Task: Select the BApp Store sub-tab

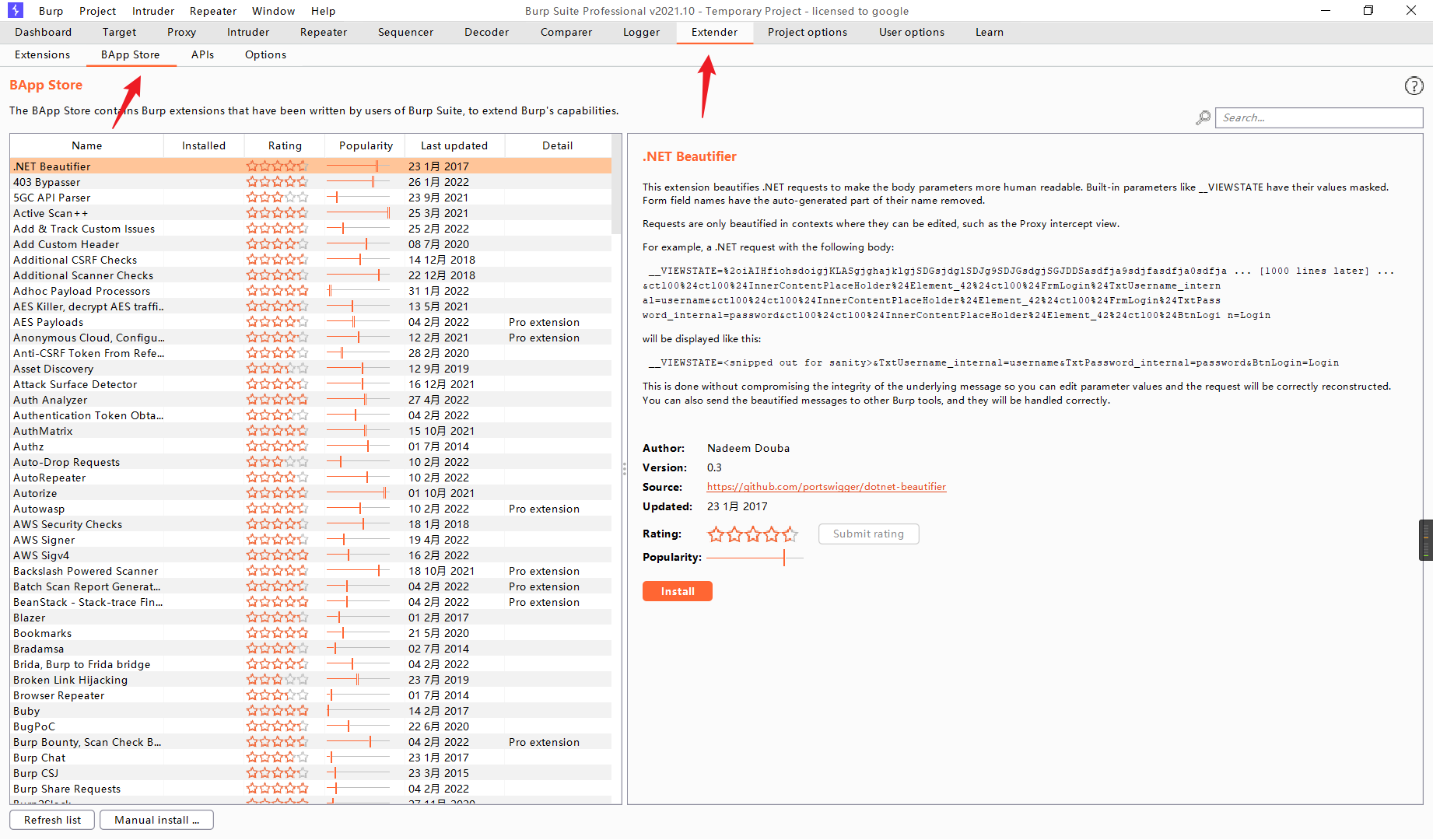Action: tap(130, 54)
